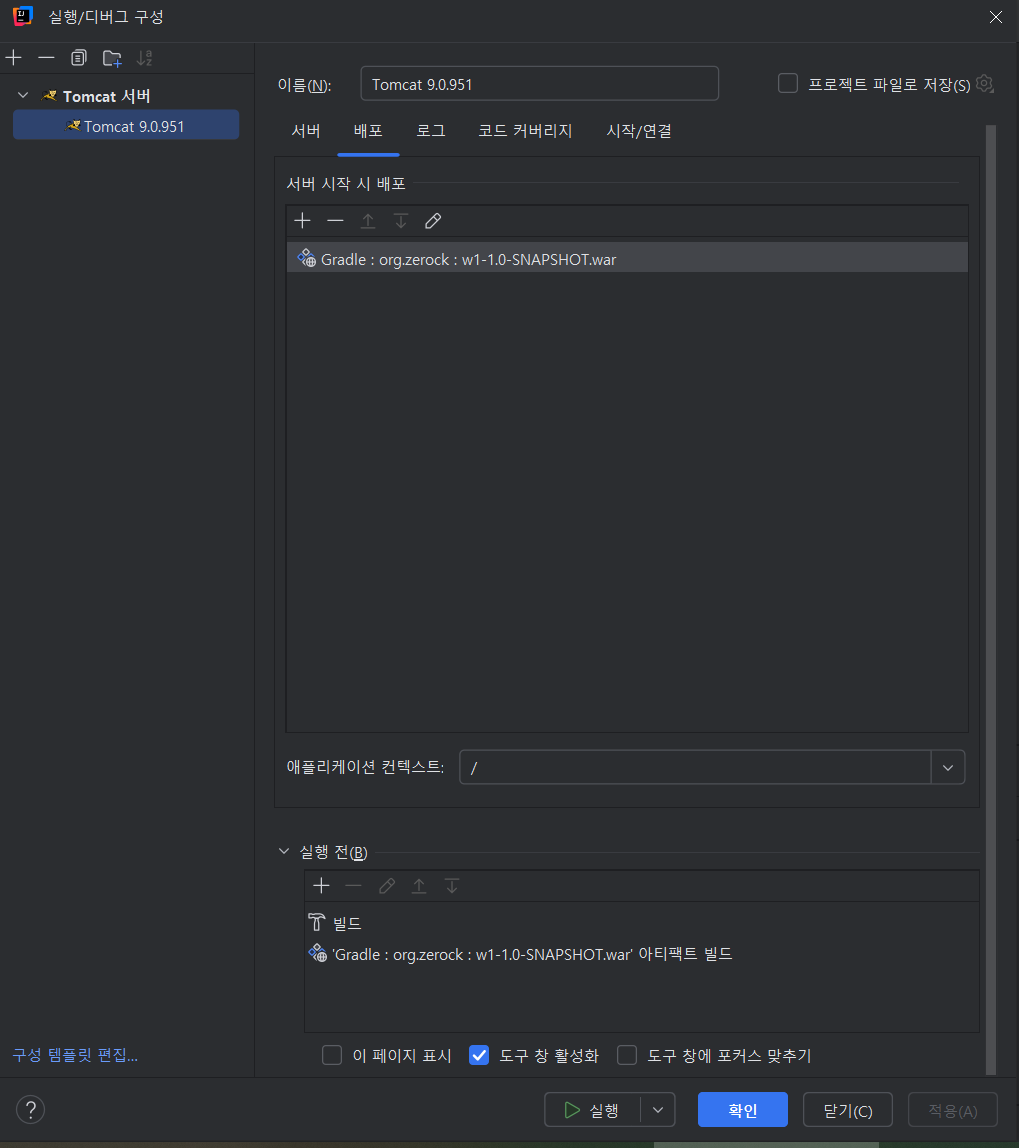Sort configurations alphabetically
The width and height of the screenshot is (1019, 1148).
pyautogui.click(x=145, y=58)
